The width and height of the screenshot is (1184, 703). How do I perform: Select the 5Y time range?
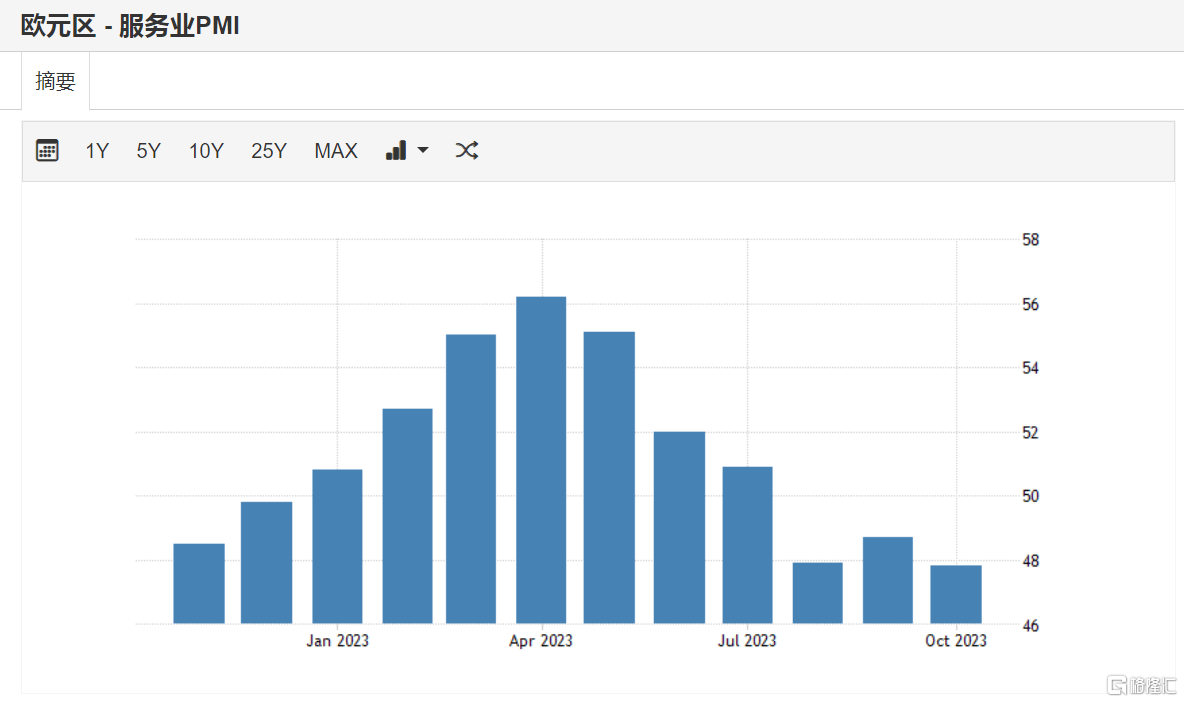click(x=148, y=151)
